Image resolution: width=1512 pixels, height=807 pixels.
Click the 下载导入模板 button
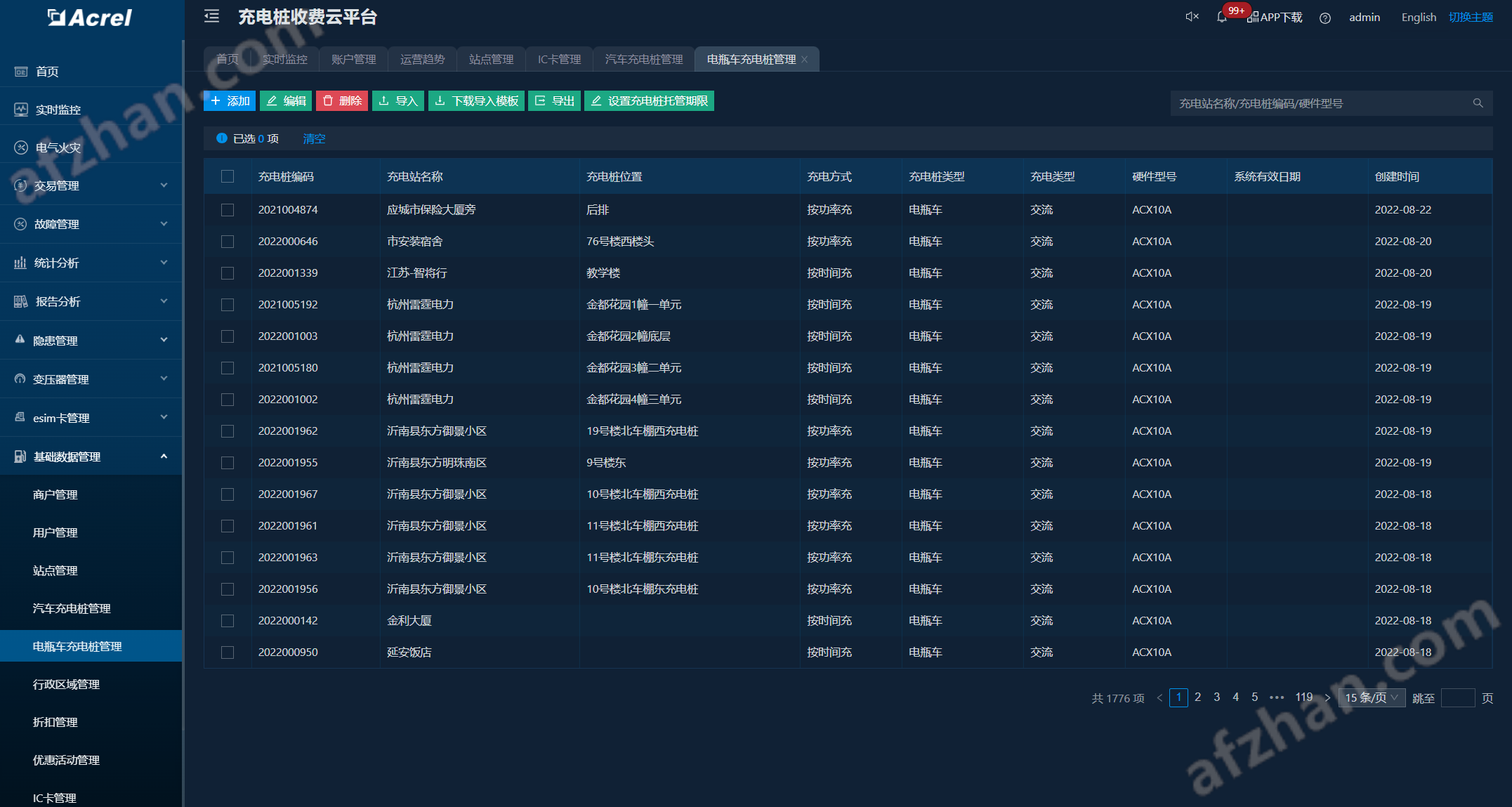click(x=476, y=101)
